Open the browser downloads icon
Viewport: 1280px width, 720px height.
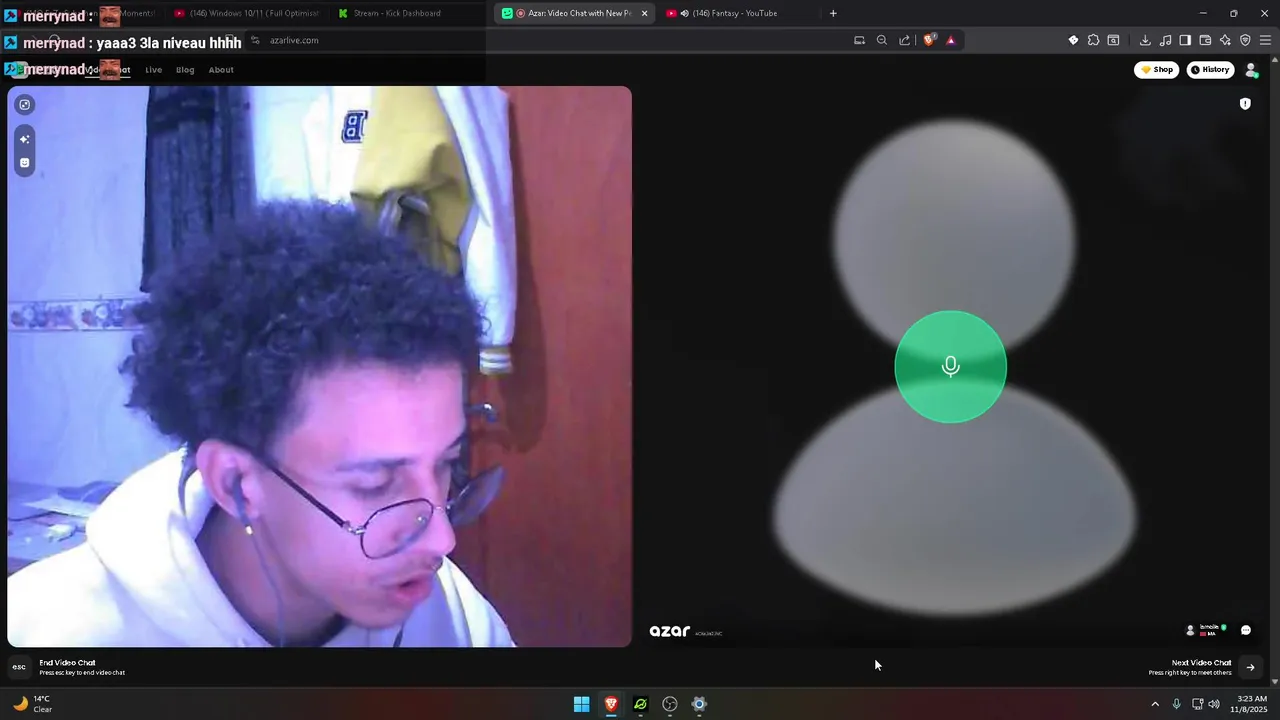coord(1145,40)
